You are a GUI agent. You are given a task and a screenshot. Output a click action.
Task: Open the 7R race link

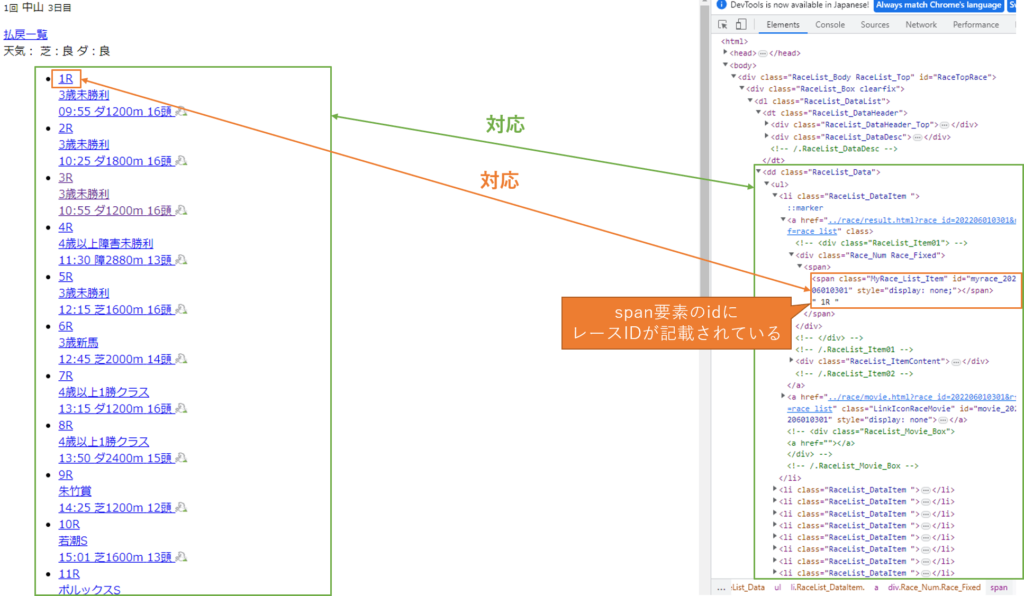pos(65,376)
